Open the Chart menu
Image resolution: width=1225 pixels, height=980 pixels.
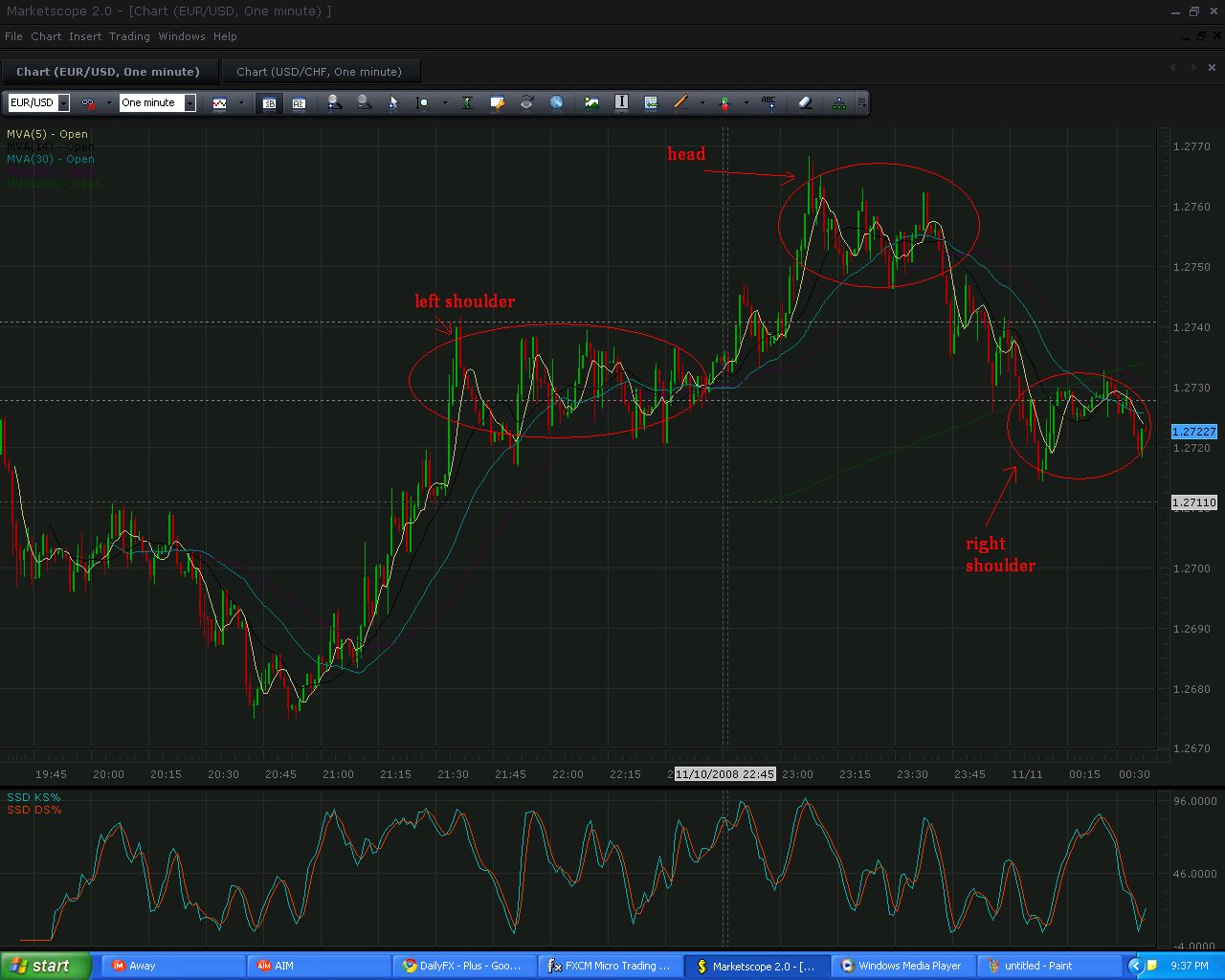[x=46, y=36]
